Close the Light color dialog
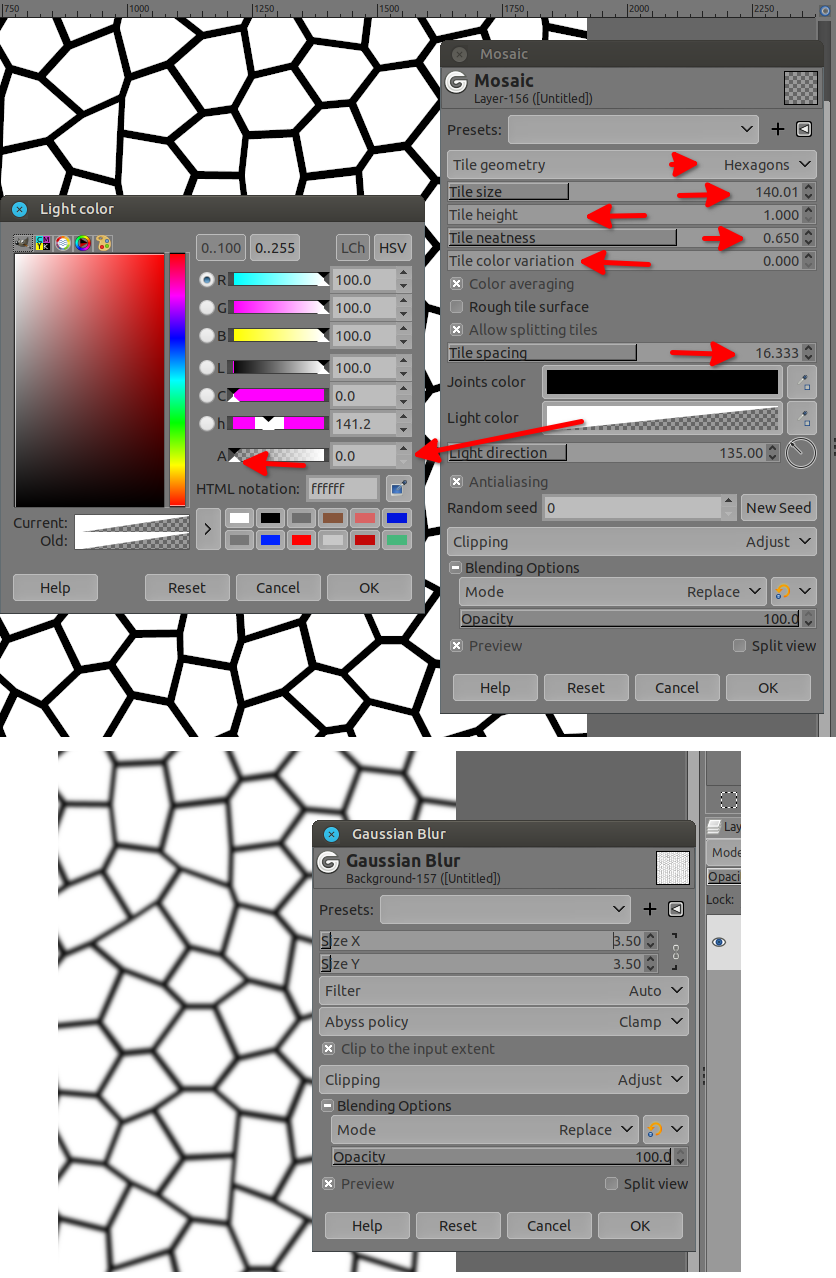This screenshot has width=836, height=1278. point(19,209)
